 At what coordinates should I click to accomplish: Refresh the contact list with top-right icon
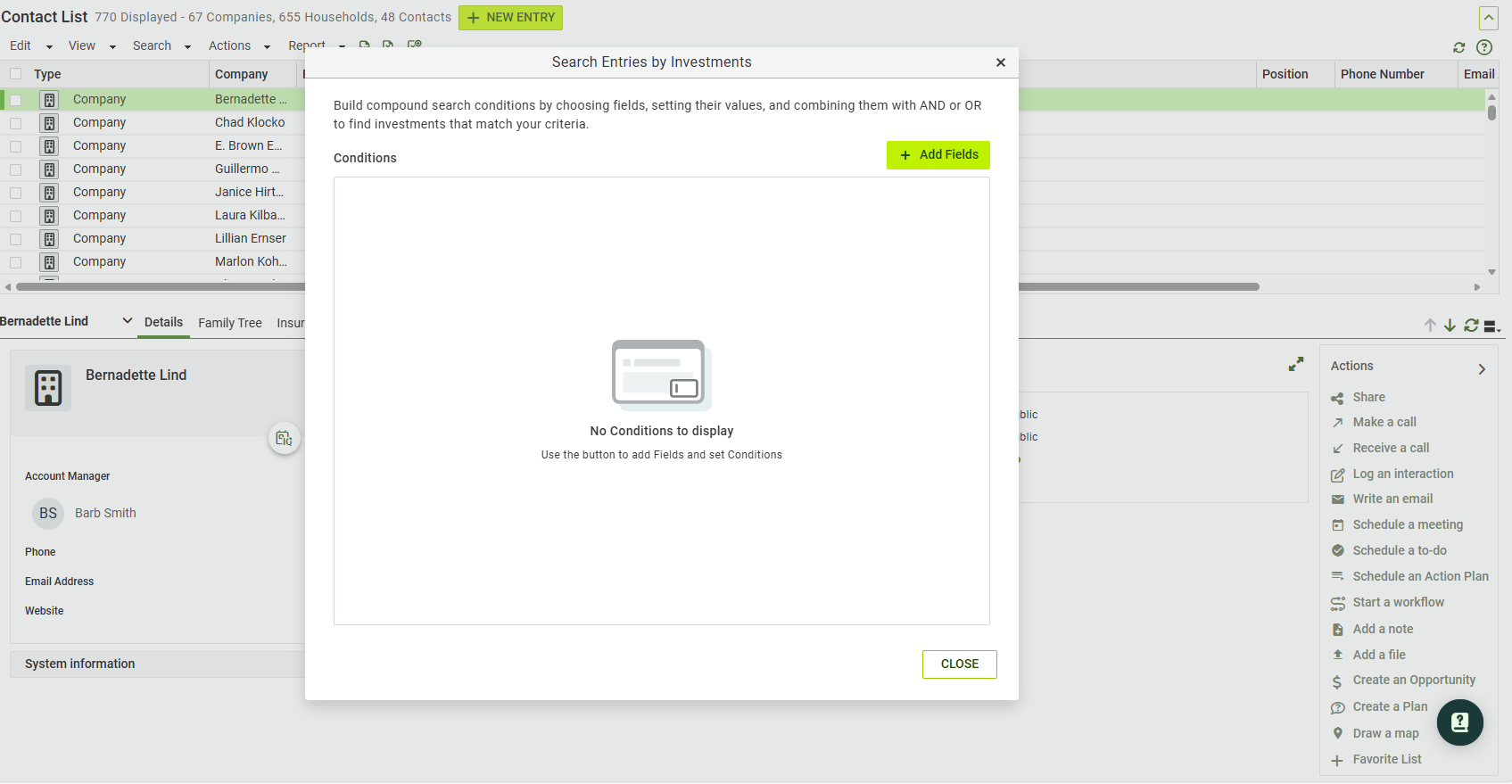point(1459,47)
